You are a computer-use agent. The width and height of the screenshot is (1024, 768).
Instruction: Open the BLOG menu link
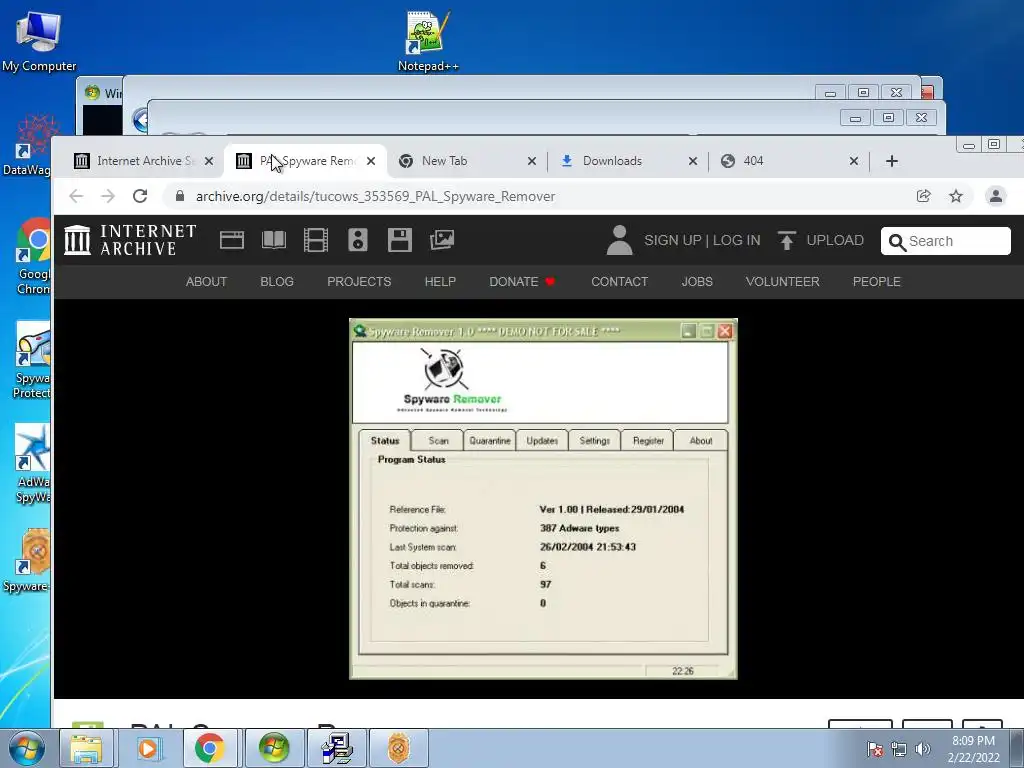click(x=277, y=281)
